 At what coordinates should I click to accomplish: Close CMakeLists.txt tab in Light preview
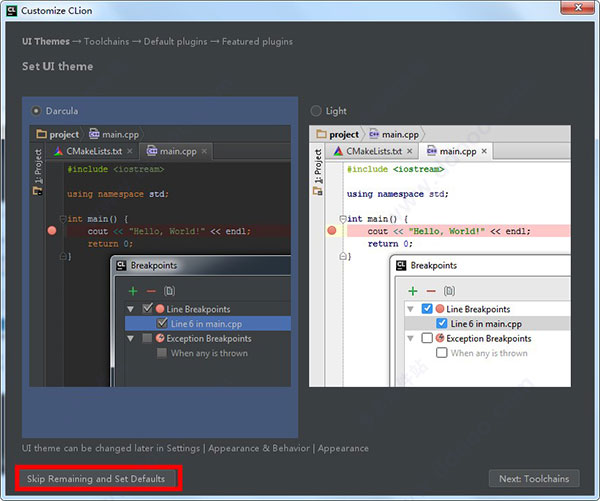coord(409,151)
